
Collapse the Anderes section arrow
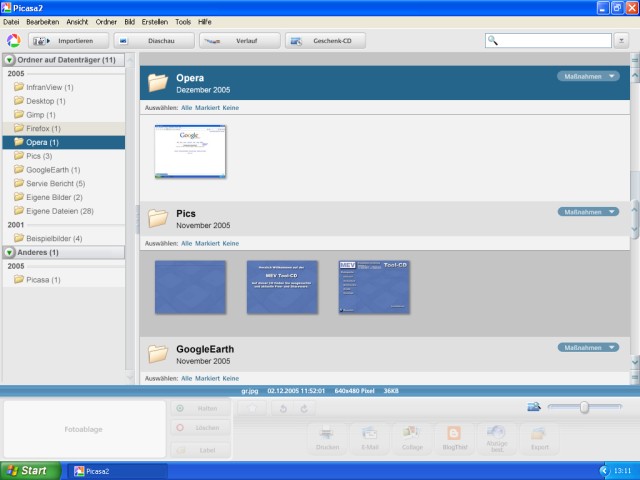click(x=9, y=253)
